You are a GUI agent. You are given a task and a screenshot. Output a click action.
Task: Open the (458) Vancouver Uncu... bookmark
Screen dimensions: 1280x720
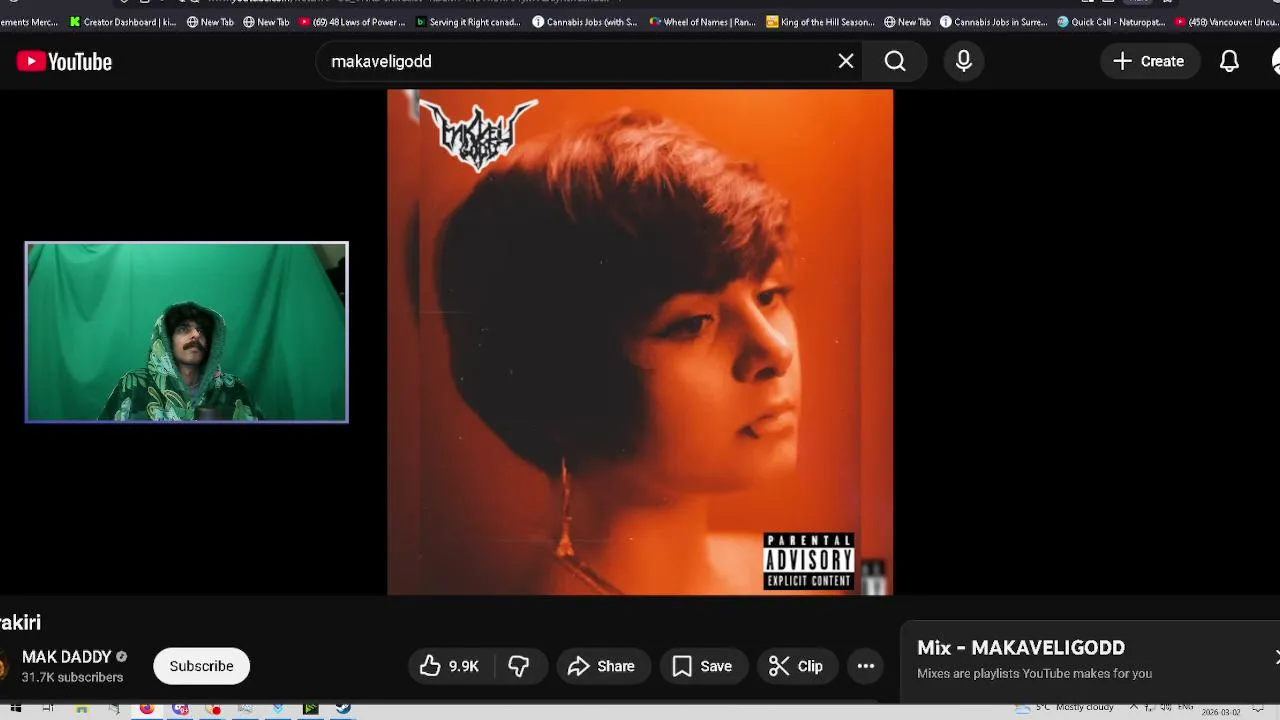1228,22
